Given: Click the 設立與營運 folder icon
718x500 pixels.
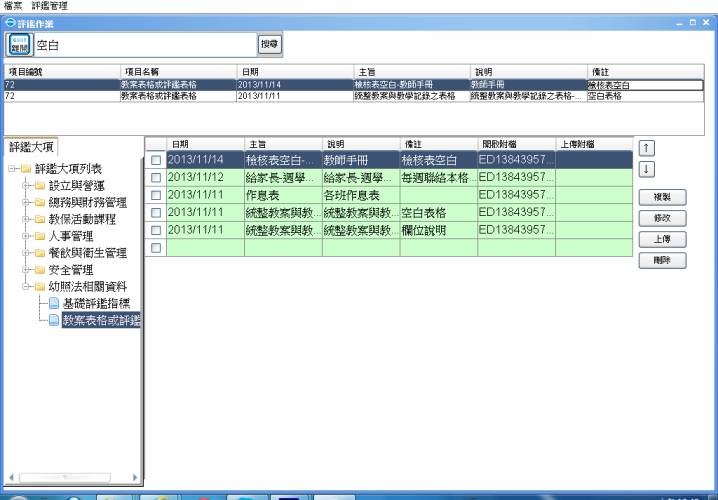Looking at the screenshot, I should tap(39, 186).
